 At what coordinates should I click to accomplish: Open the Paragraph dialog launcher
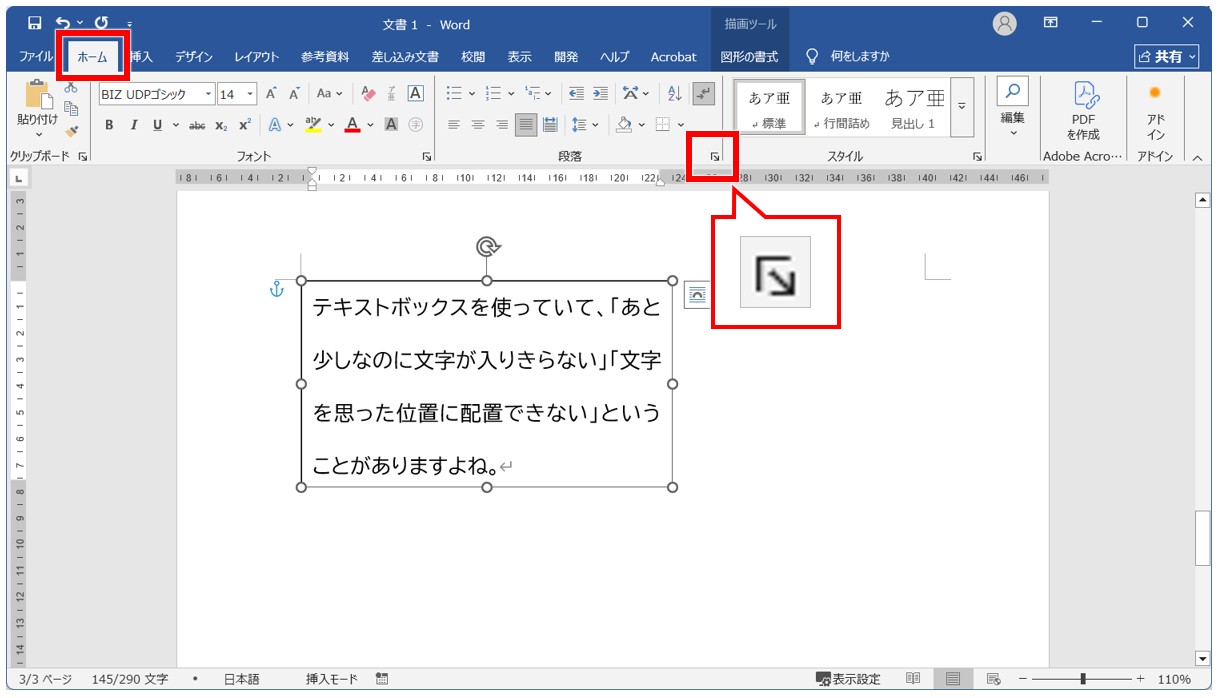click(x=715, y=156)
